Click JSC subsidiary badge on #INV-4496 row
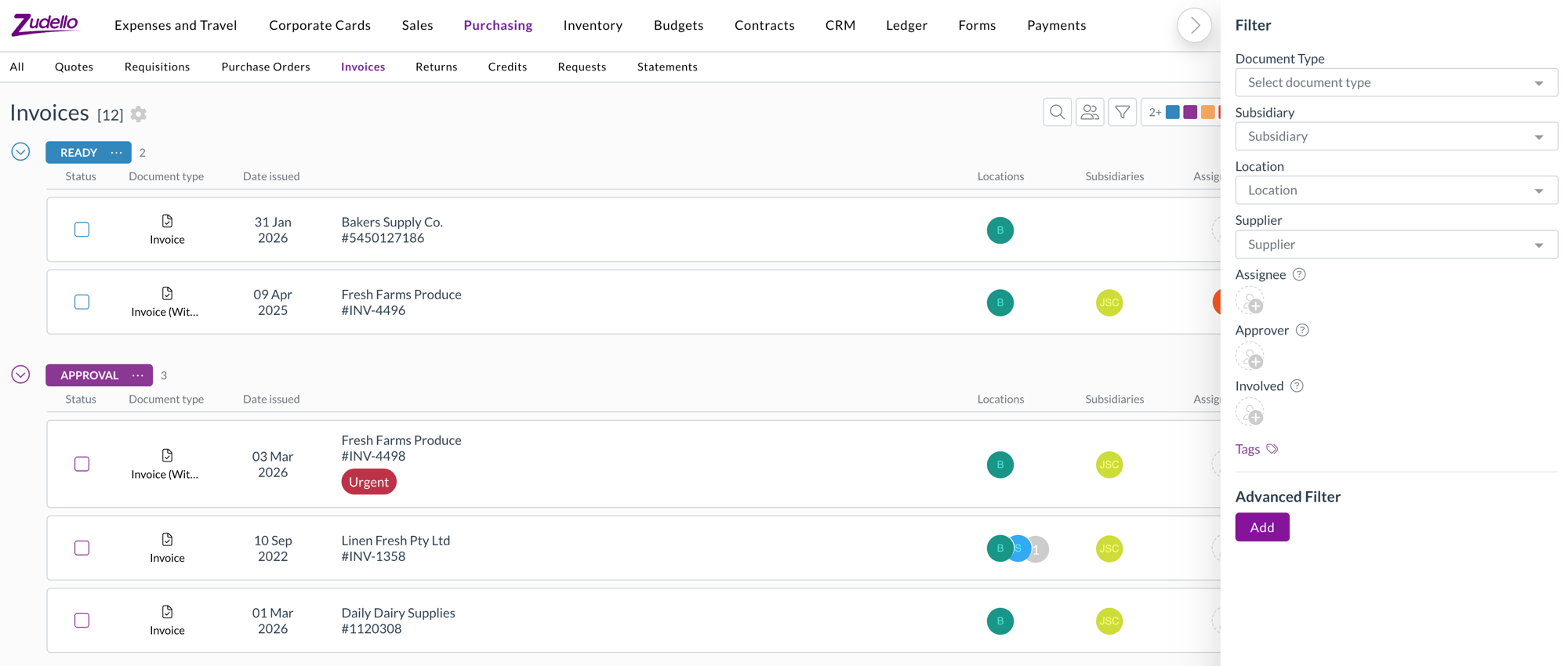The height and width of the screenshot is (666, 1568). pos(1109,302)
